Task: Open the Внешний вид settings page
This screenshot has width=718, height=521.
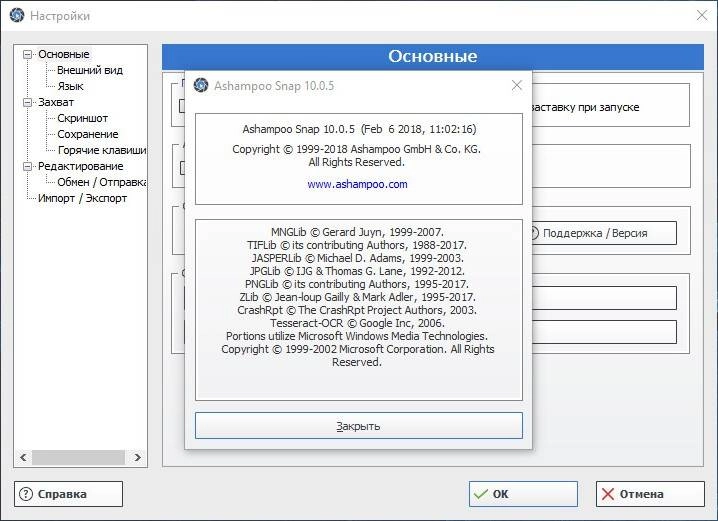Action: pos(90,70)
